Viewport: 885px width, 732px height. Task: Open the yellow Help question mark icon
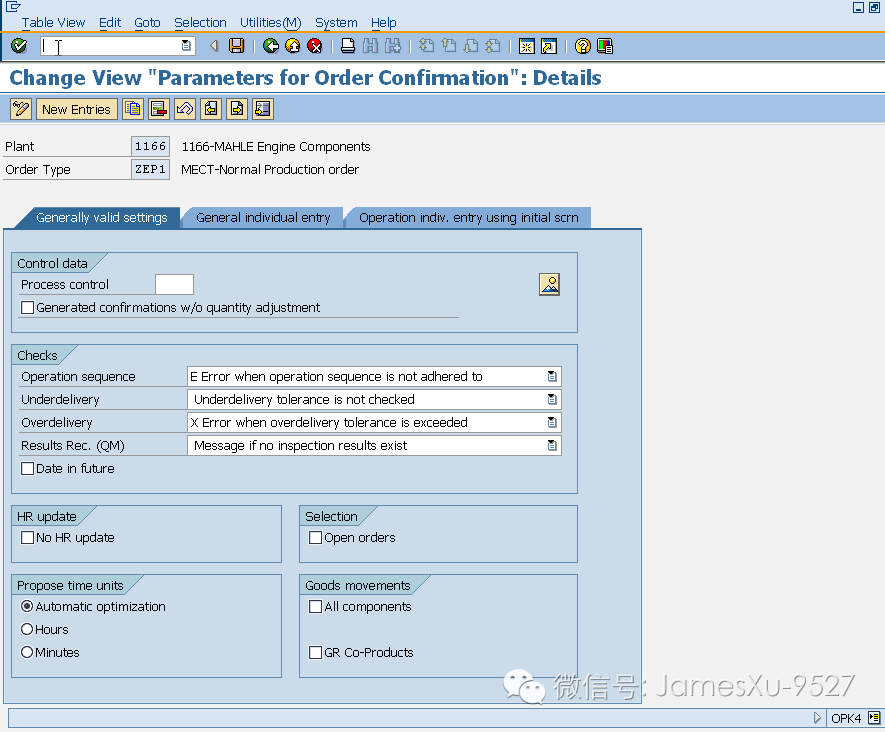(x=582, y=46)
